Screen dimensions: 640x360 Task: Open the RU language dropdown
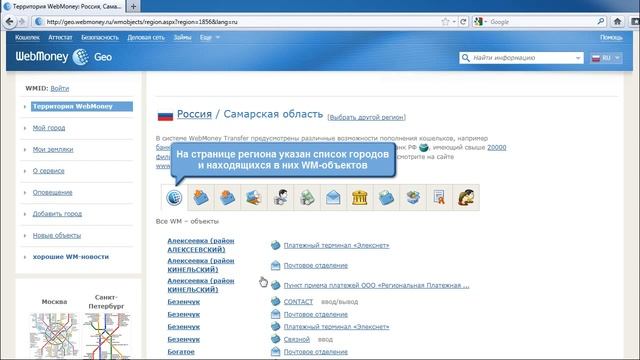tap(606, 58)
